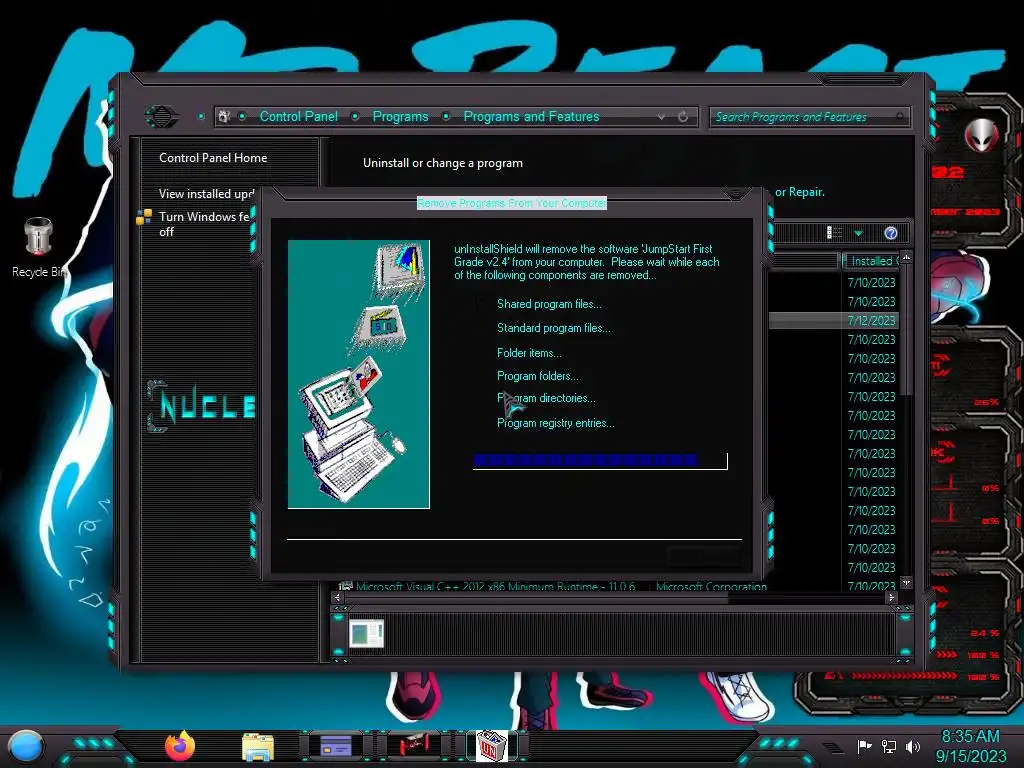Click the change view list icon
Screen dimensions: 1024x768
click(834, 232)
